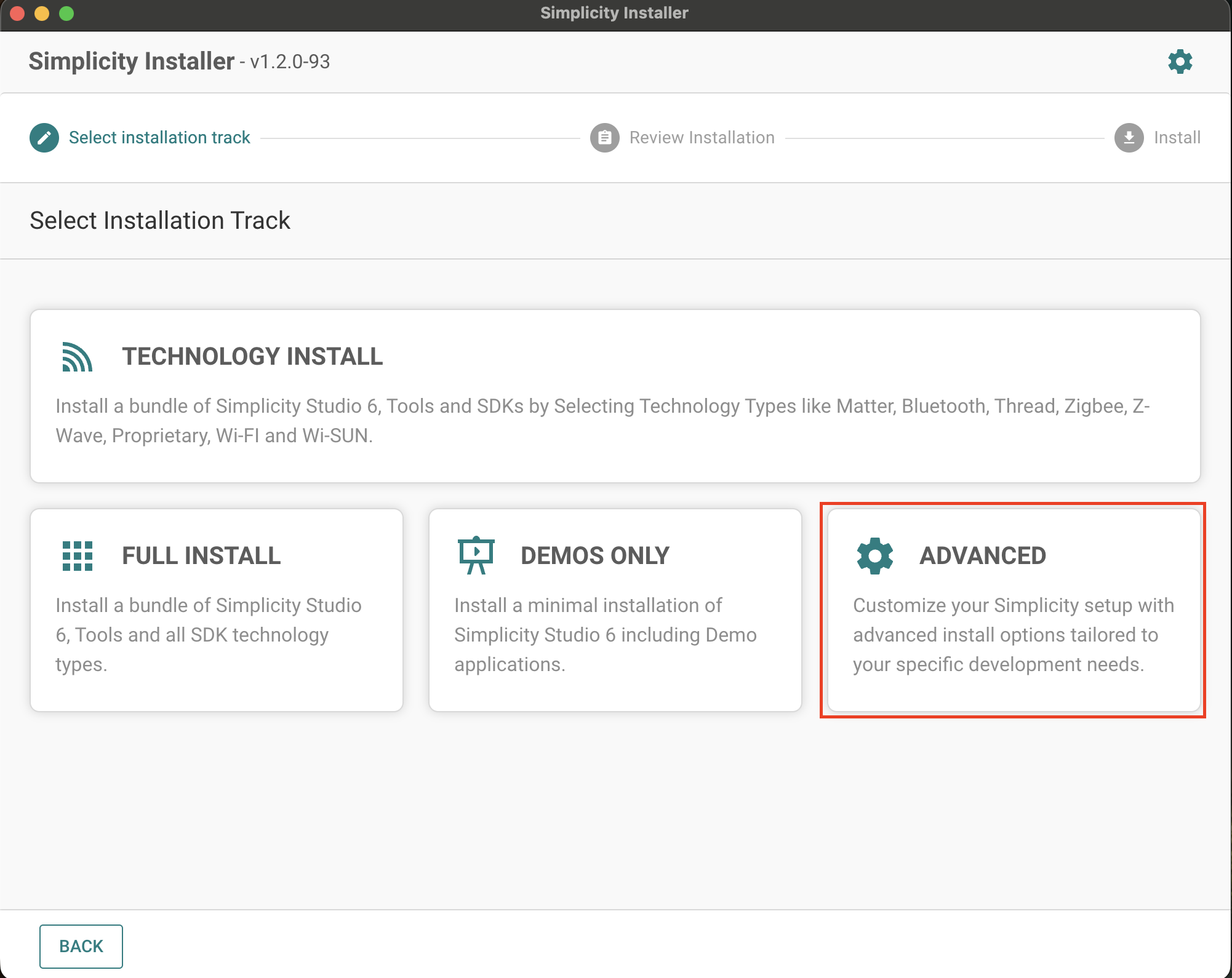
Task: Choose the FULL INSTALL title
Action: tap(201, 556)
